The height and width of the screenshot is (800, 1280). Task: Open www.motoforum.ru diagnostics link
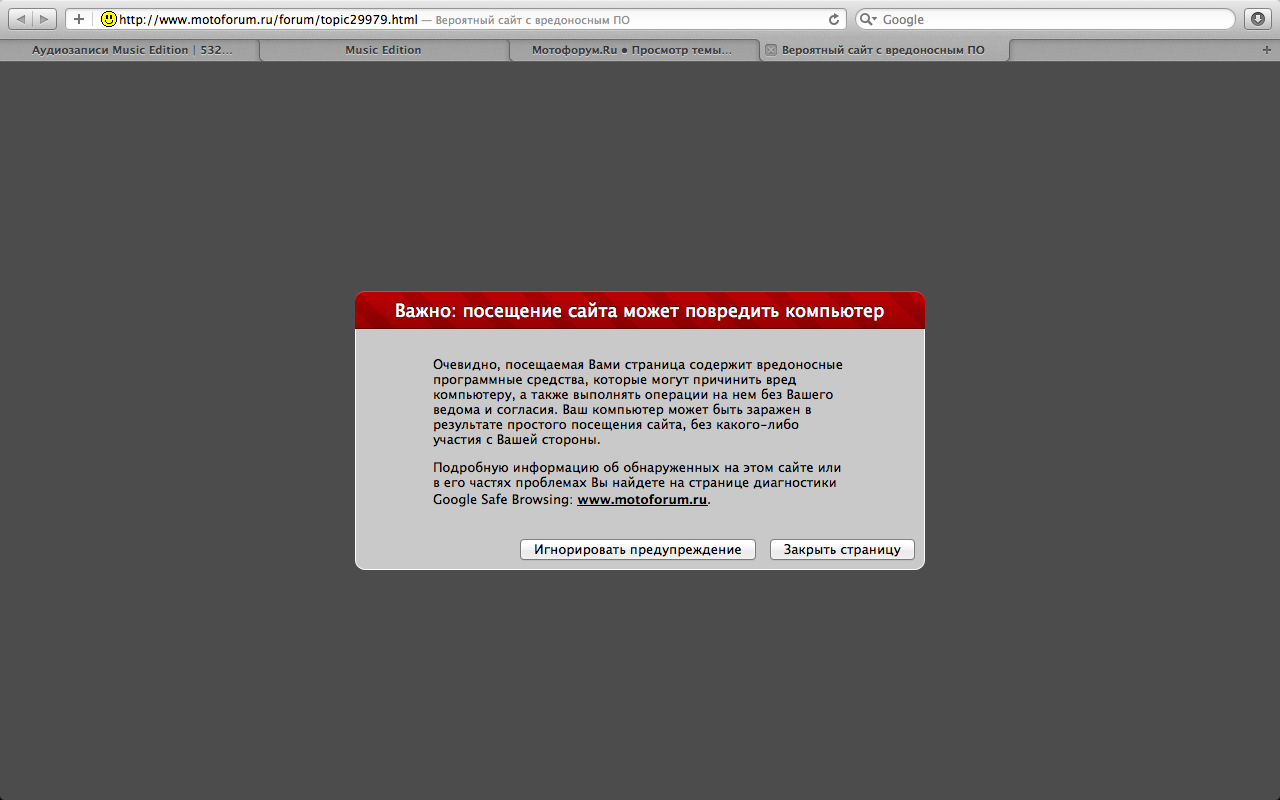point(642,500)
